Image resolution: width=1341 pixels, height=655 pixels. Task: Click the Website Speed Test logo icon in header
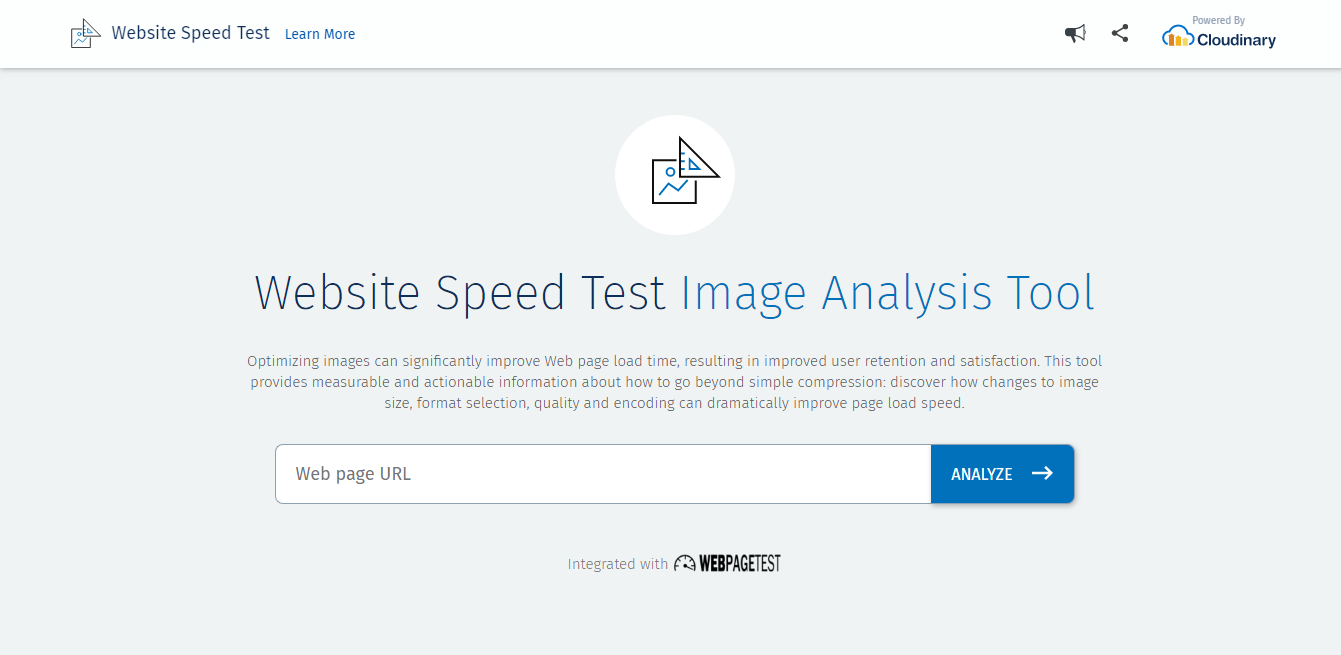pos(85,34)
